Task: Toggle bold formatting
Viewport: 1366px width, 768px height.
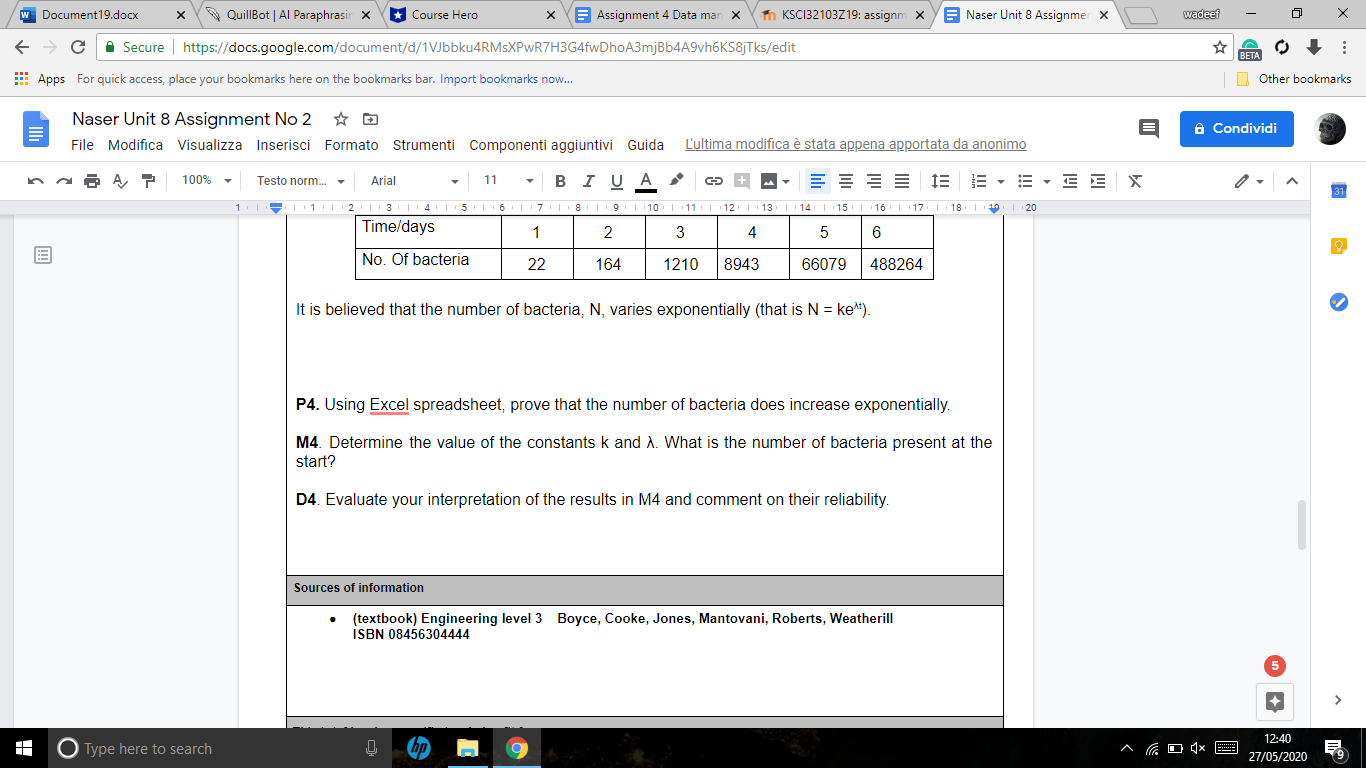Action: pyautogui.click(x=560, y=181)
